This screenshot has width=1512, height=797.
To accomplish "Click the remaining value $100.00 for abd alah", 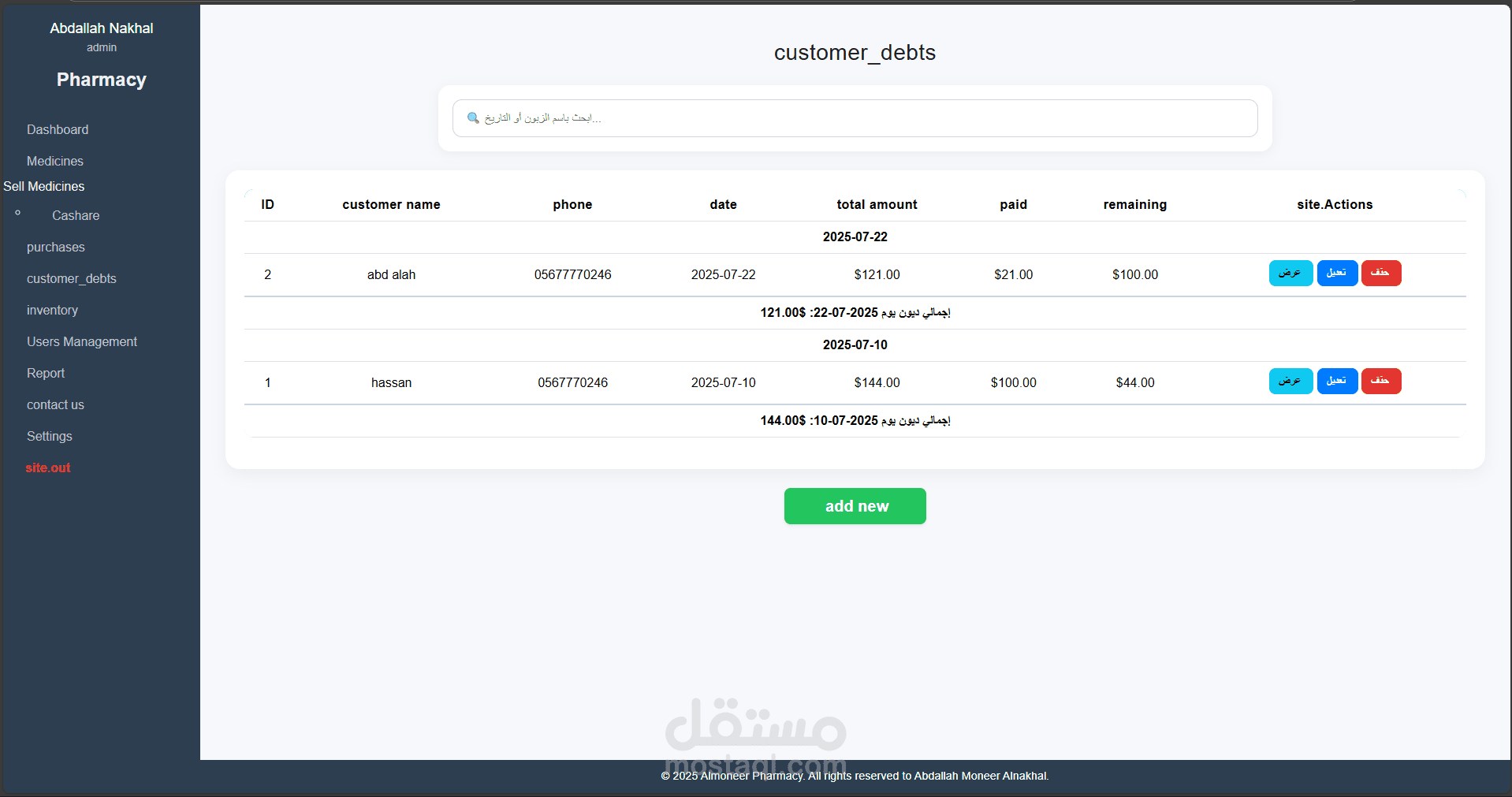I will click(1134, 274).
